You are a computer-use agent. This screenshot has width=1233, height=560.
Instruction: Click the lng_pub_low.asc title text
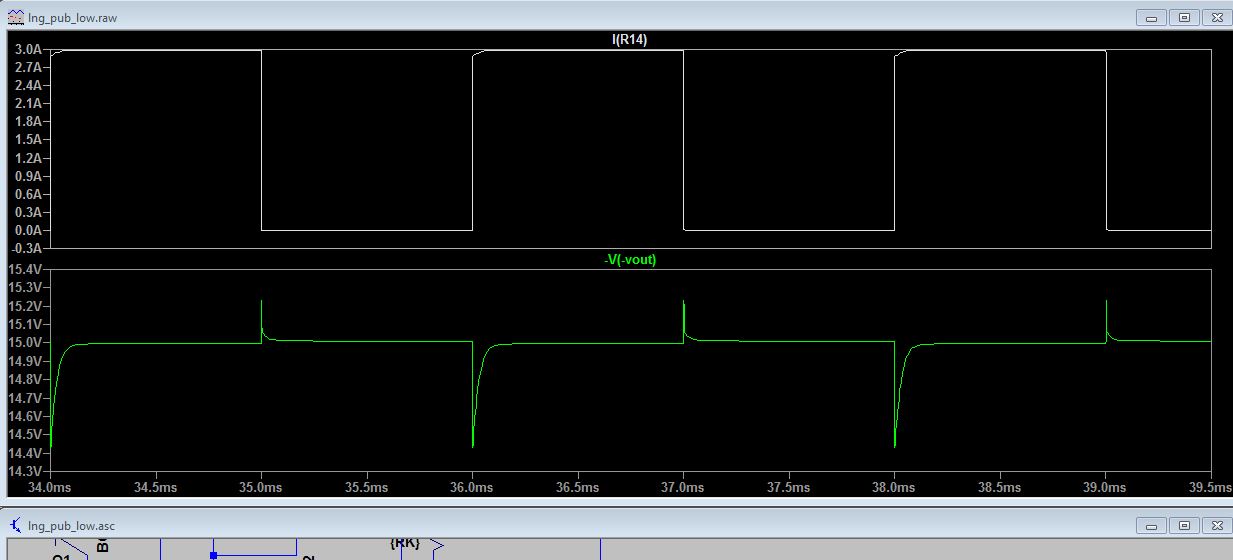click(x=70, y=525)
